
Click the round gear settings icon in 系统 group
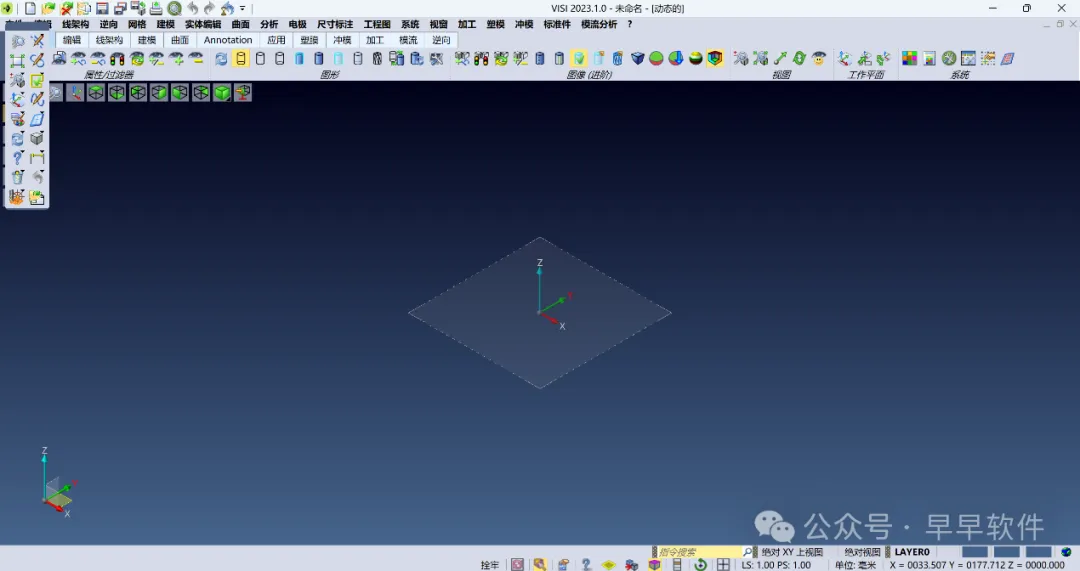[949, 59]
